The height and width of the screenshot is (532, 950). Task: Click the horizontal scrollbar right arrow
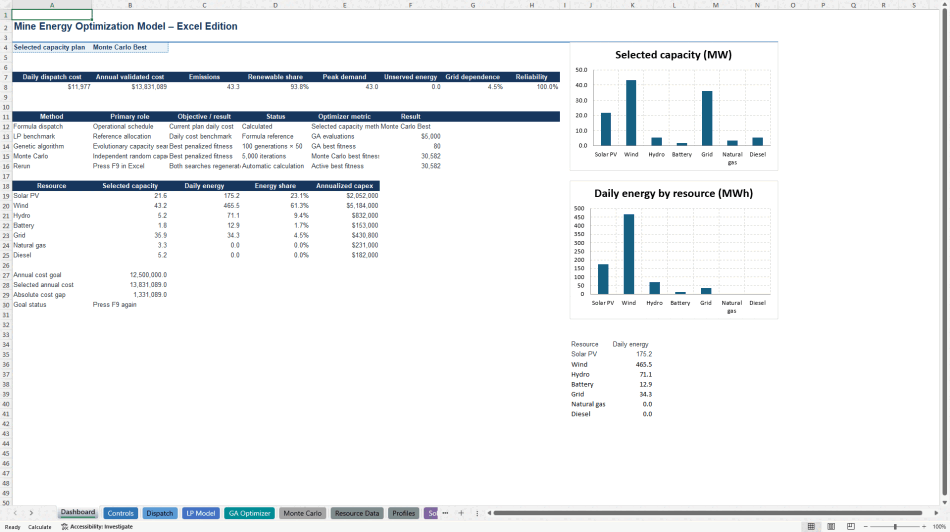click(x=936, y=513)
